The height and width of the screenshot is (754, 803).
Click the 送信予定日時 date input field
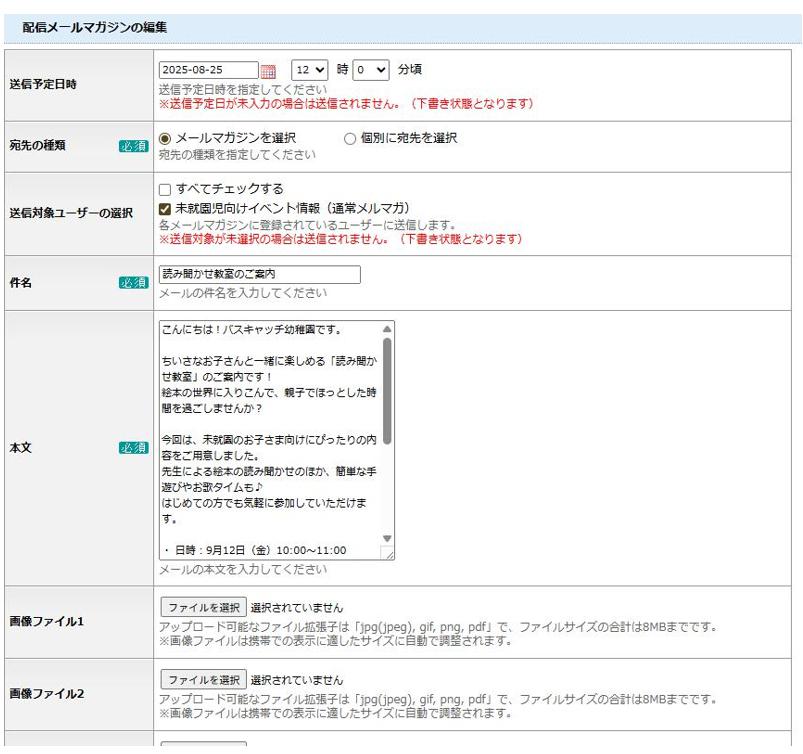tap(208, 70)
